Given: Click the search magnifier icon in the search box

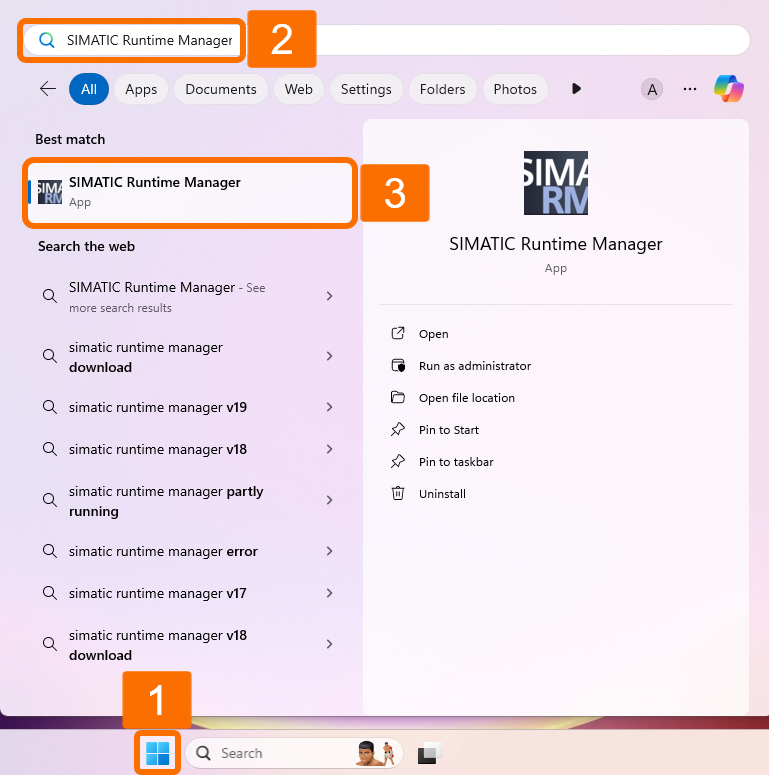Looking at the screenshot, I should [x=46, y=40].
